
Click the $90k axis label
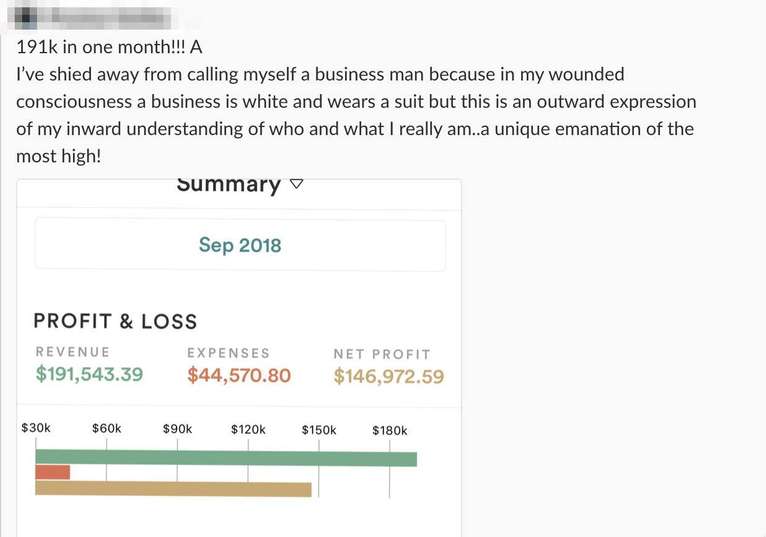click(x=177, y=429)
